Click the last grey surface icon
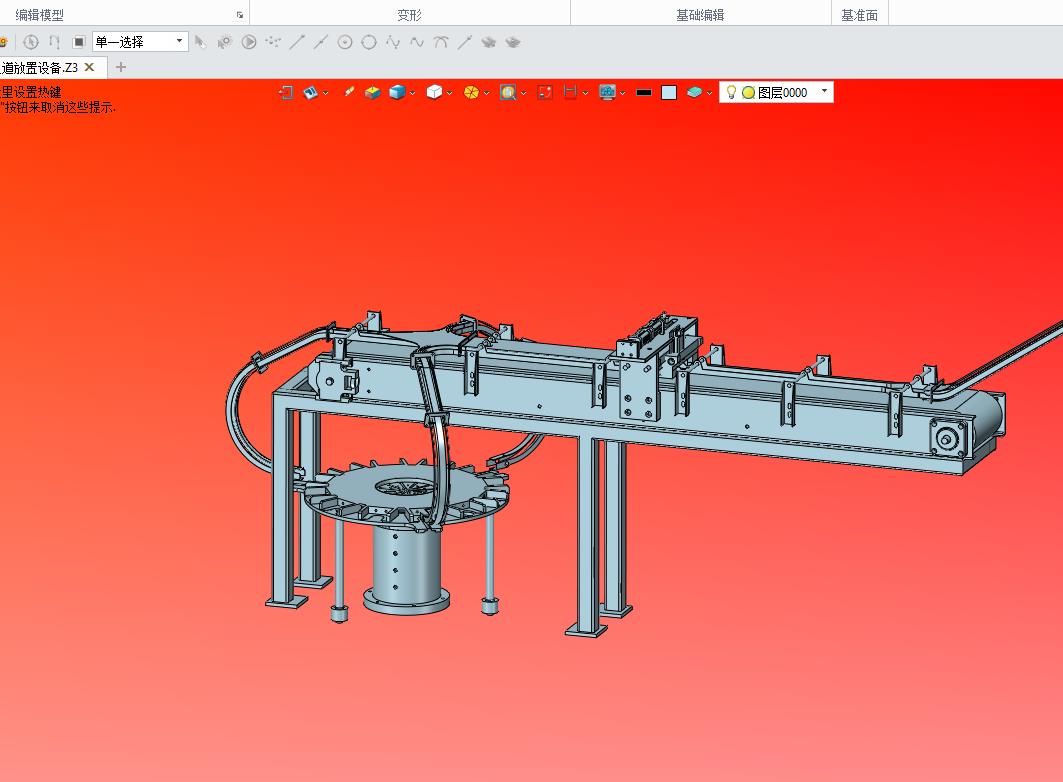 coord(513,42)
